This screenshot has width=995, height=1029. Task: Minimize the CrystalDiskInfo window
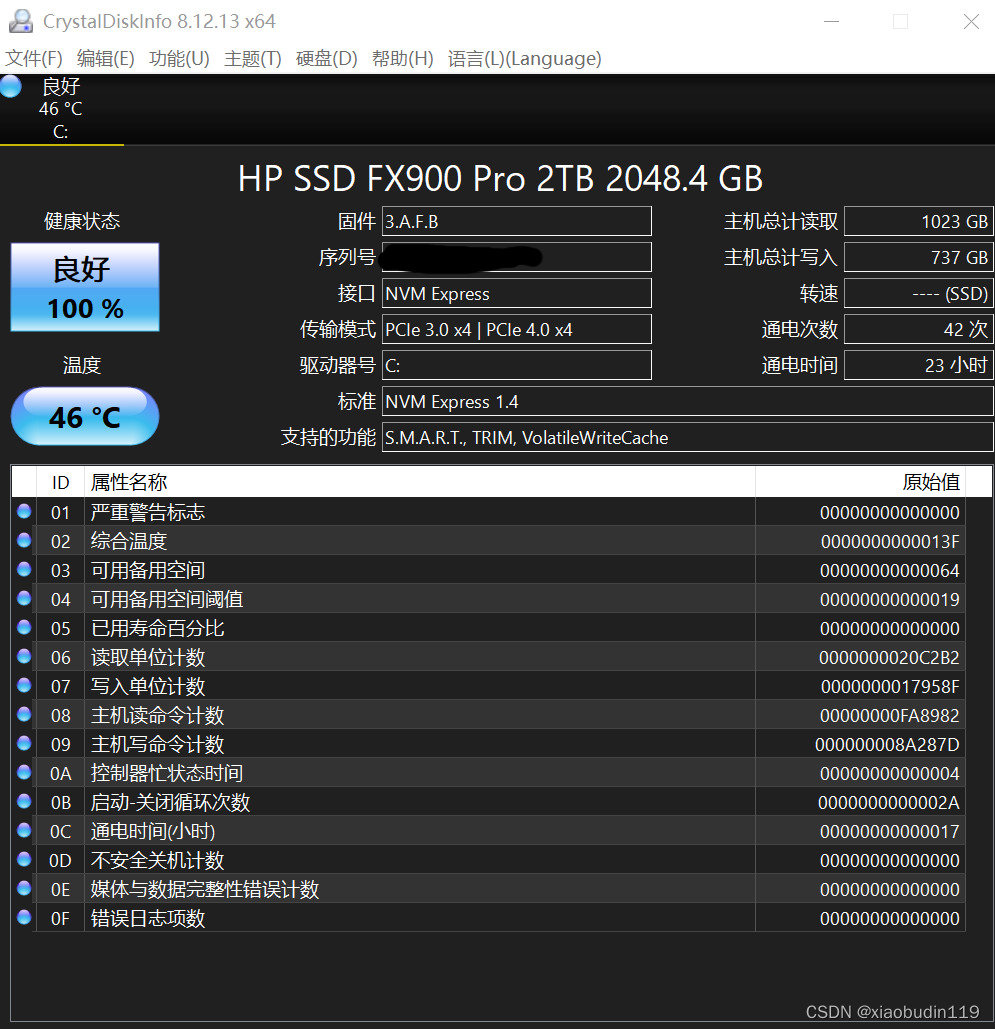(832, 22)
